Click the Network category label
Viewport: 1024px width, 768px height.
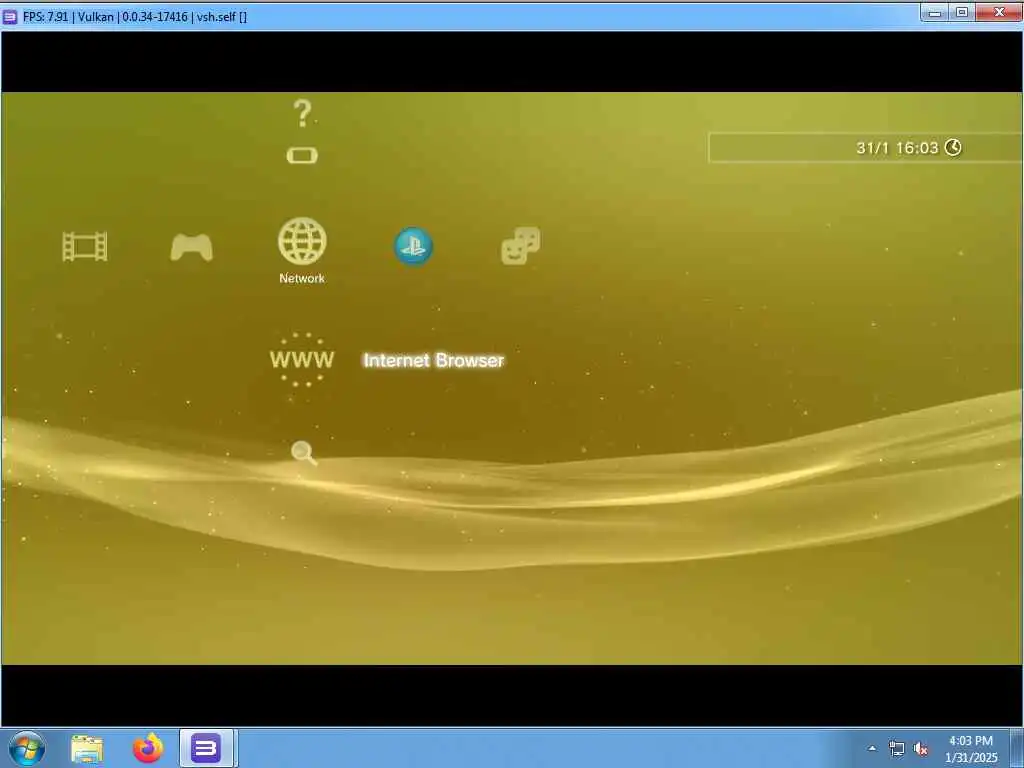pos(302,278)
